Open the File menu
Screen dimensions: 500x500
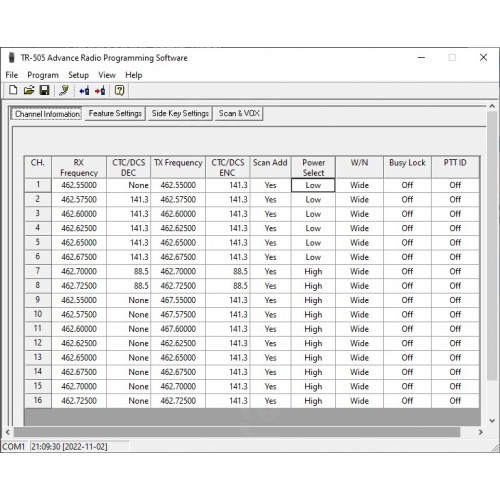[x=12, y=75]
